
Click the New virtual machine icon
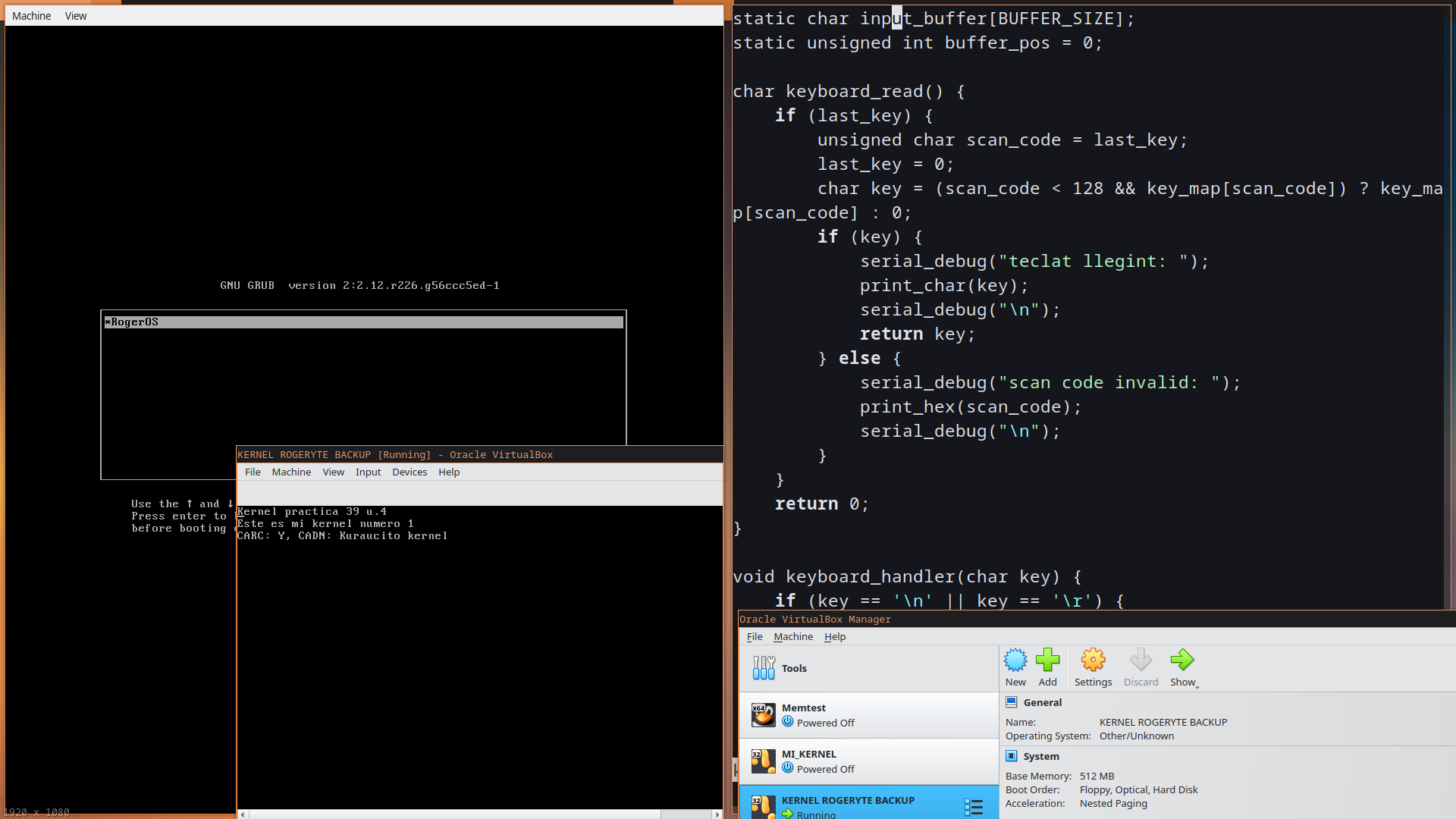(1015, 660)
